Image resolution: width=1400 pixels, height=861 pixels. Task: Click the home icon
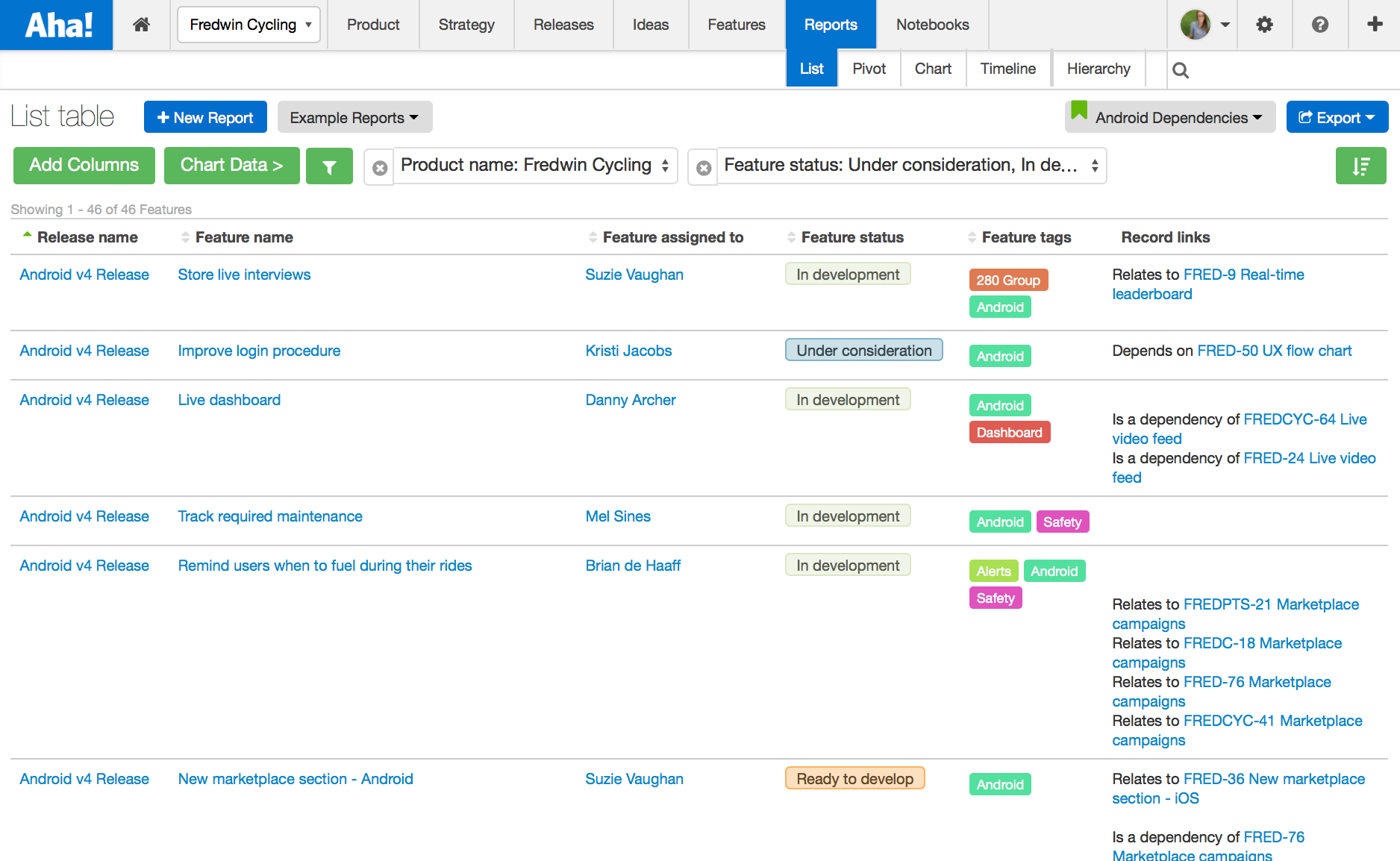click(141, 25)
